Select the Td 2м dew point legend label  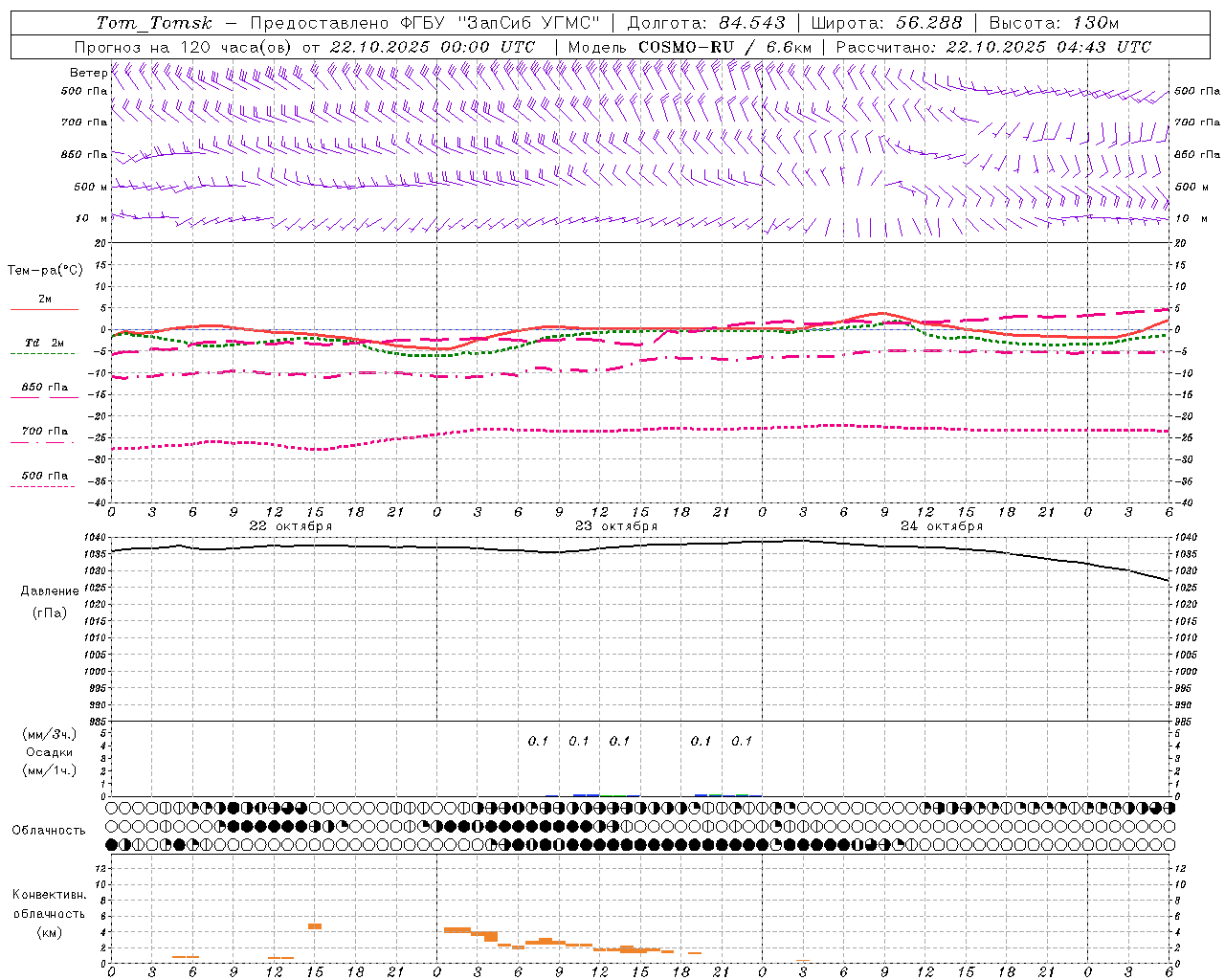click(x=45, y=343)
